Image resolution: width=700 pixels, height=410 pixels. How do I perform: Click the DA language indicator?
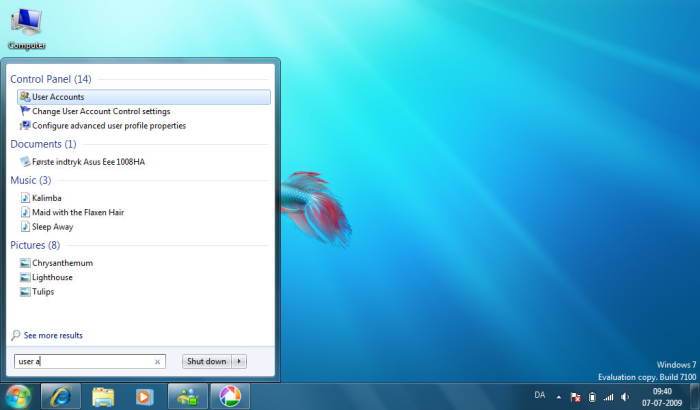[x=540, y=395]
